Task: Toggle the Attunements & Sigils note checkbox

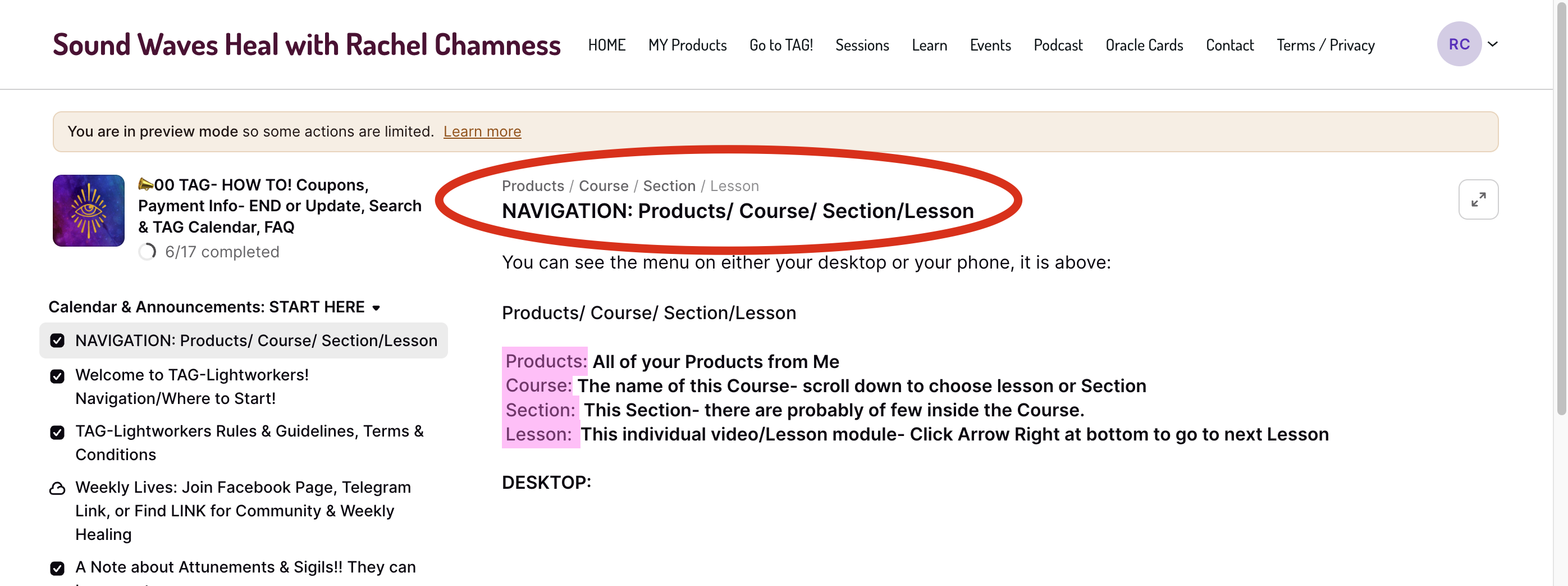Action: pyautogui.click(x=57, y=569)
